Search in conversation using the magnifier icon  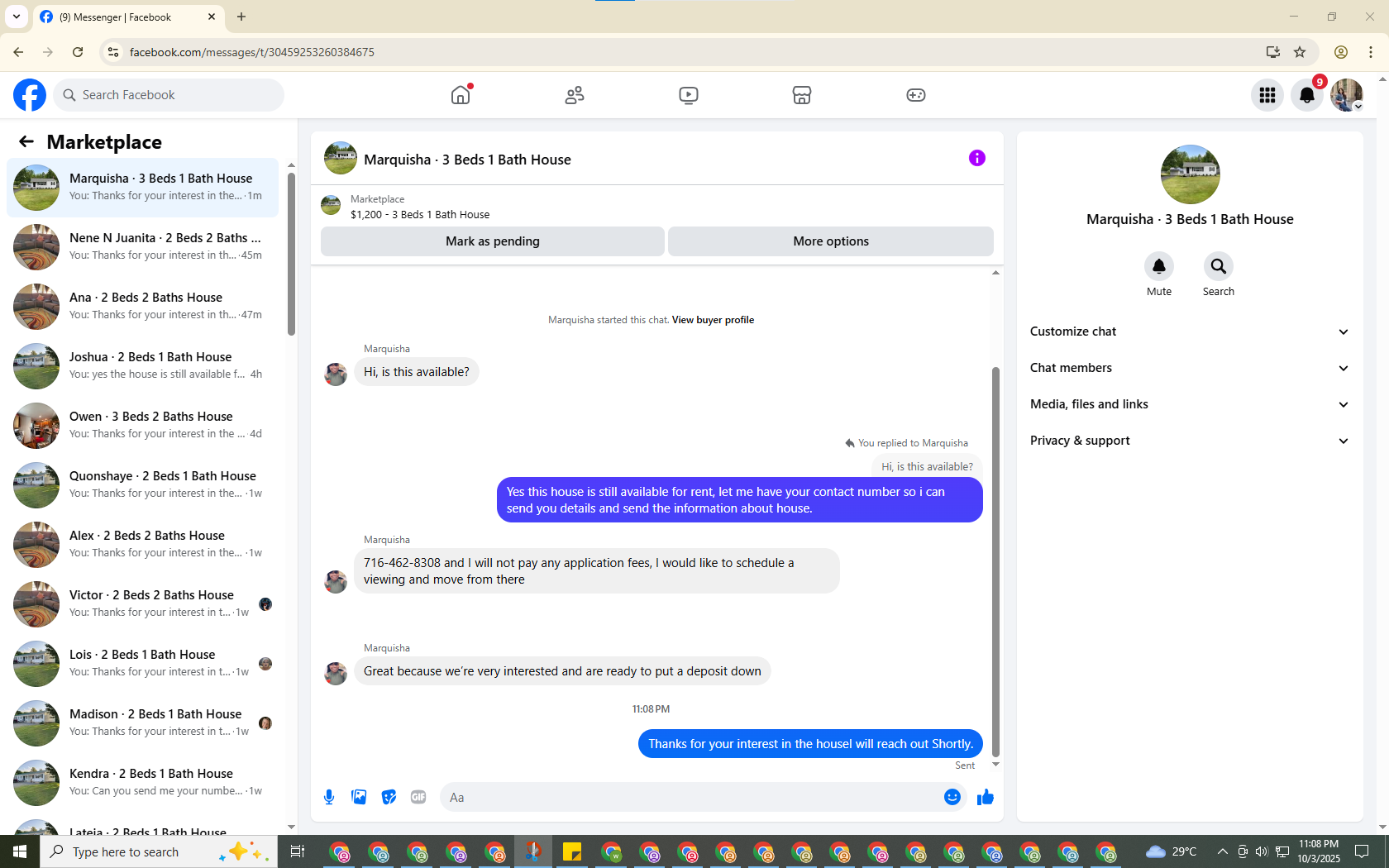(x=1219, y=266)
